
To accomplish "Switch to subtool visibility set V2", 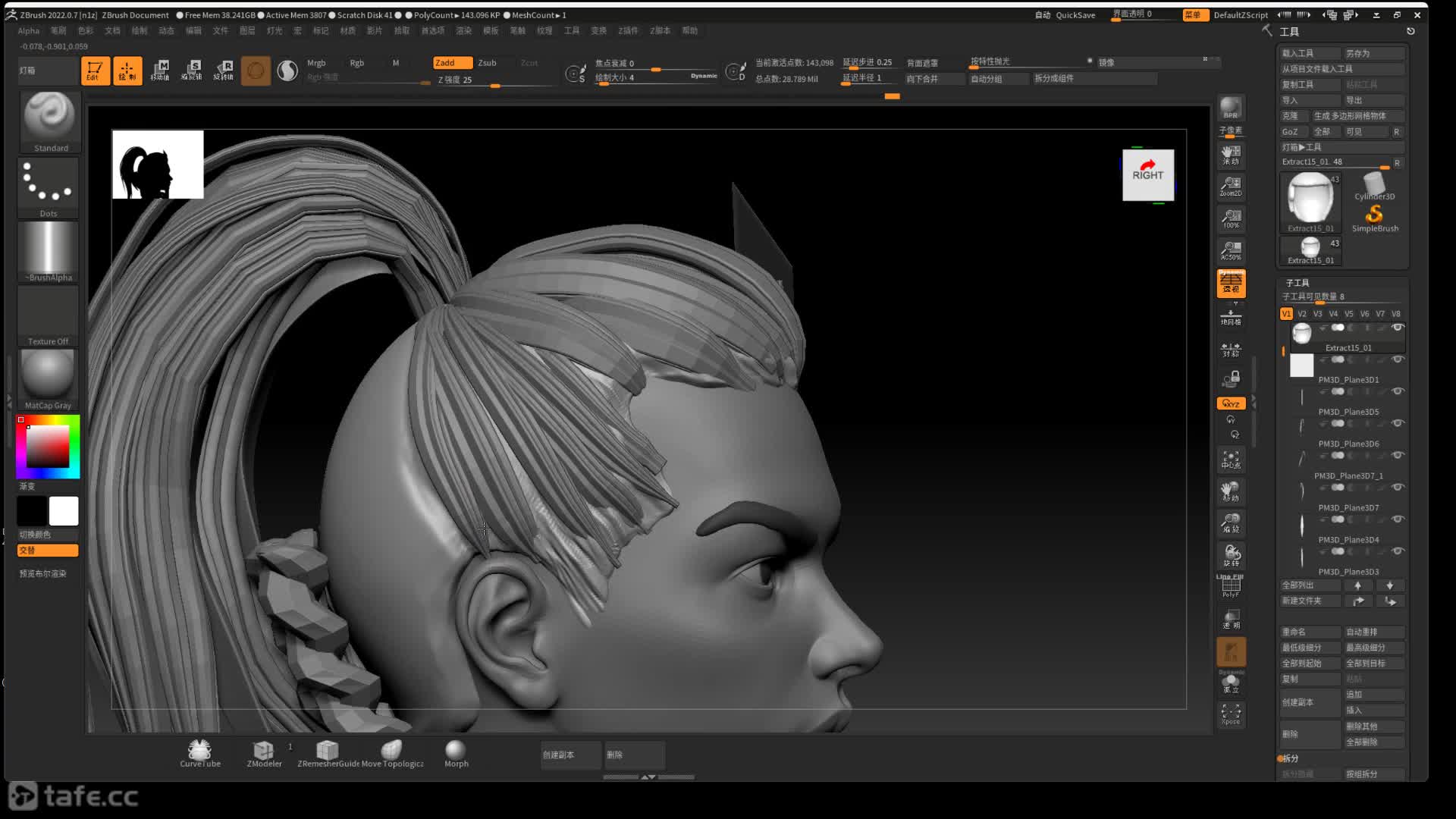I will (1302, 314).
